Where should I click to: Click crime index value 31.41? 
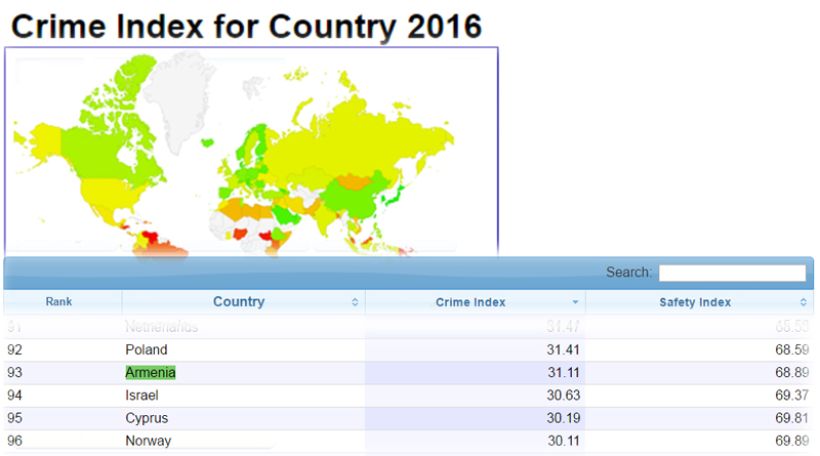[563, 349]
